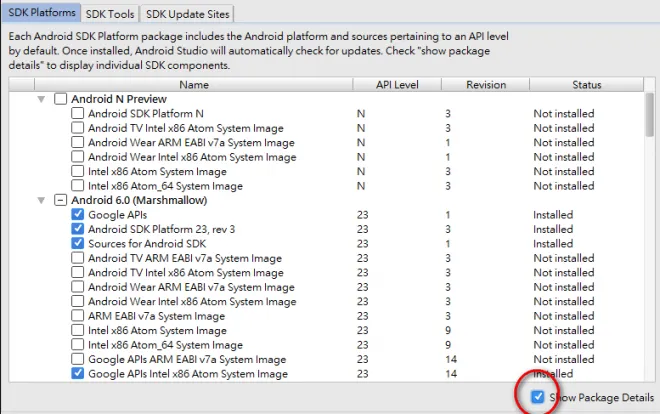Check the Android N Preview group checkbox

[60, 99]
